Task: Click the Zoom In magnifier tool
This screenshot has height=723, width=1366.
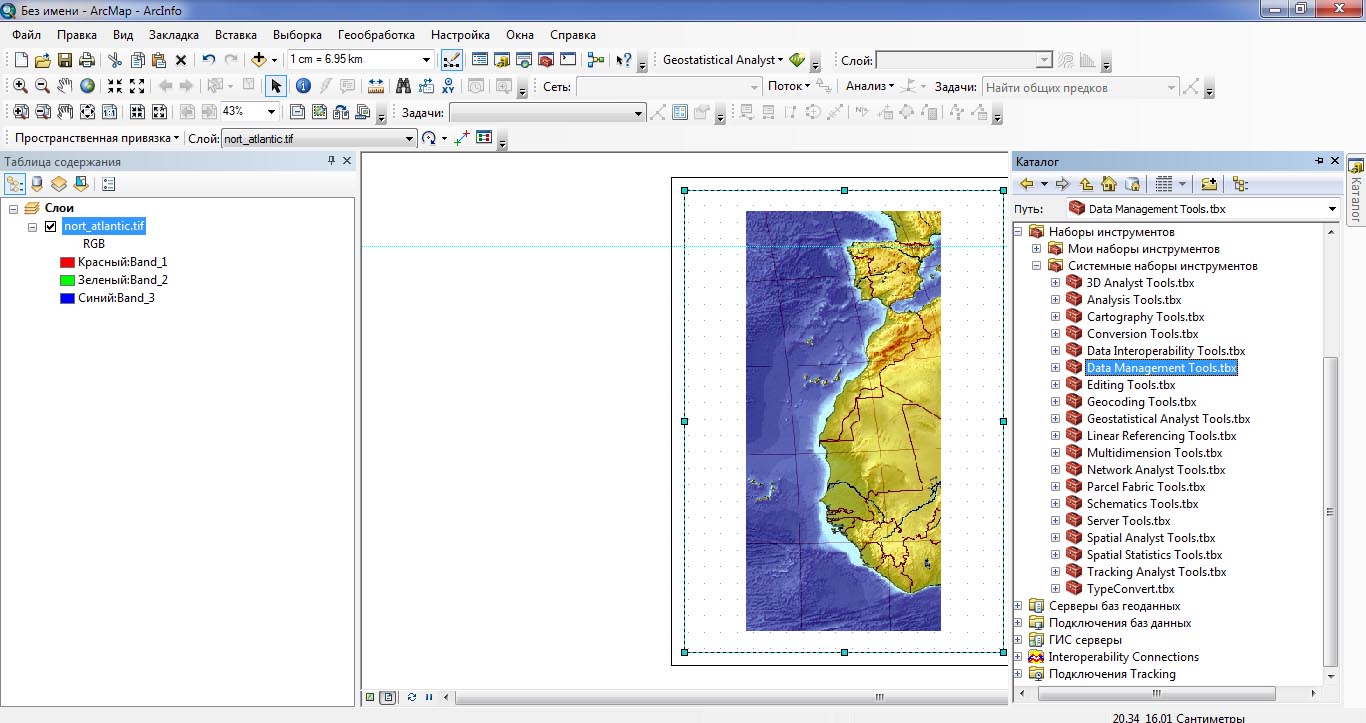Action: pos(20,86)
